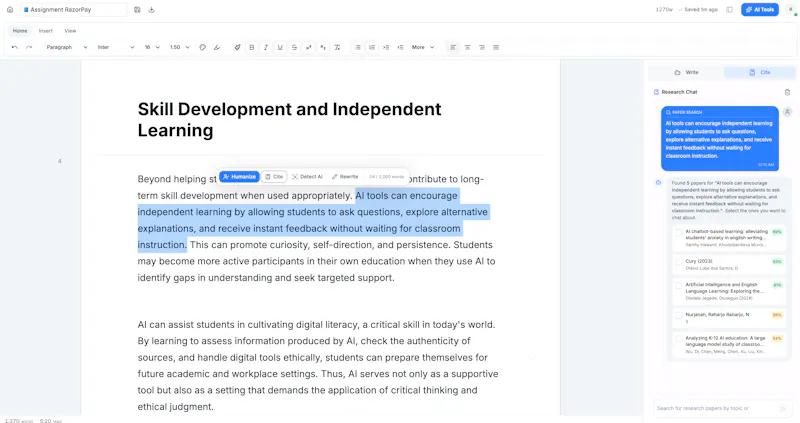
Task: Open the text color palette icon
Action: point(203,47)
